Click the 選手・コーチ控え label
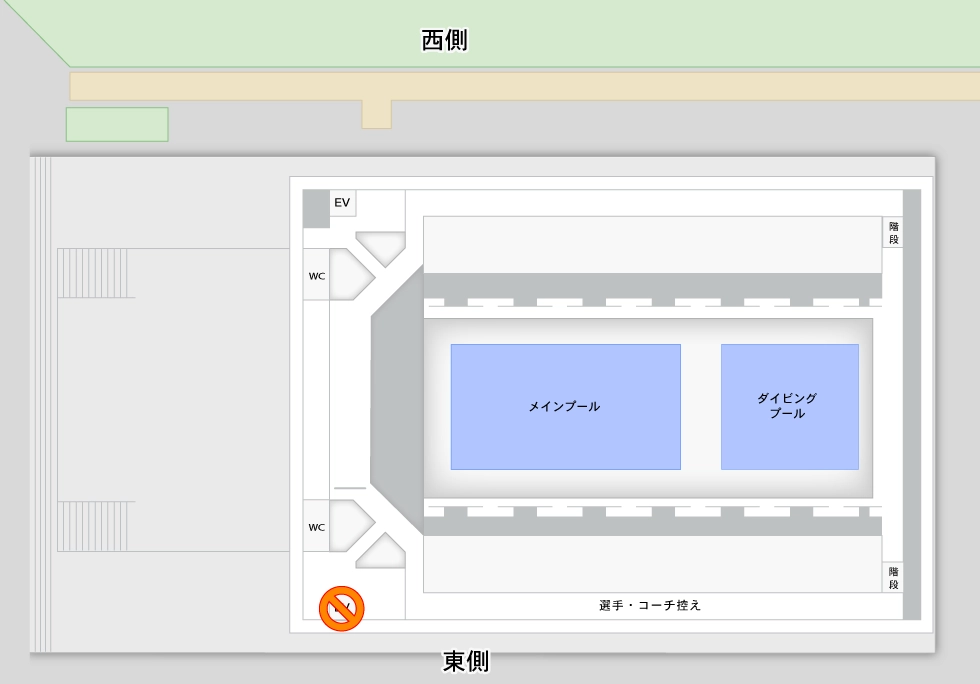The height and width of the screenshot is (684, 980). click(650, 606)
